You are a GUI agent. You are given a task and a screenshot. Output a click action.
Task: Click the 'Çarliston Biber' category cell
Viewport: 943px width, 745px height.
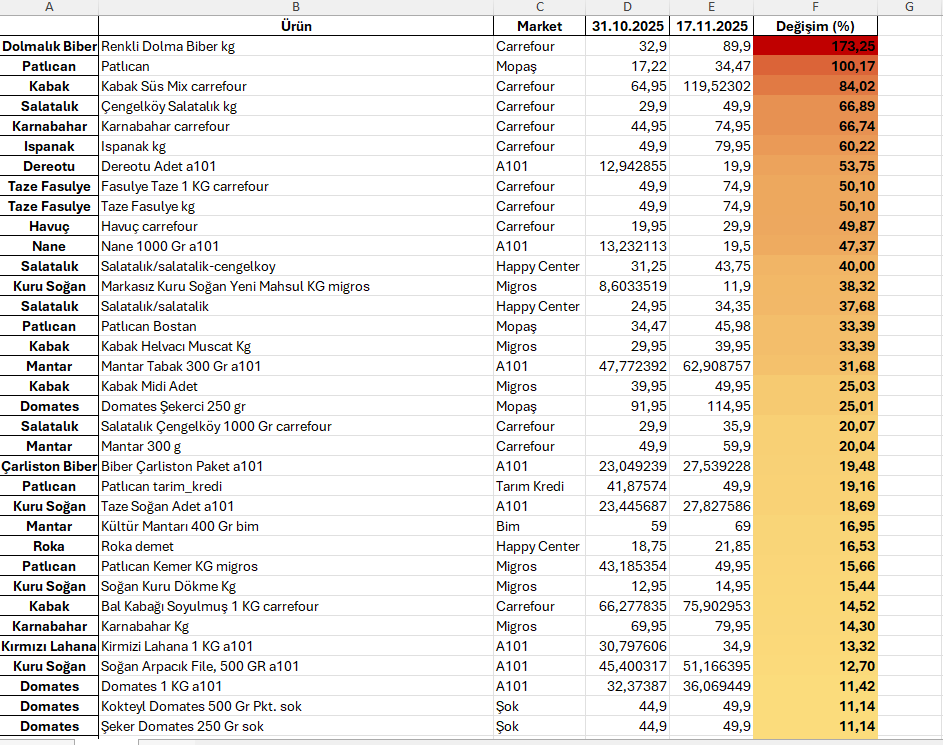point(49,466)
